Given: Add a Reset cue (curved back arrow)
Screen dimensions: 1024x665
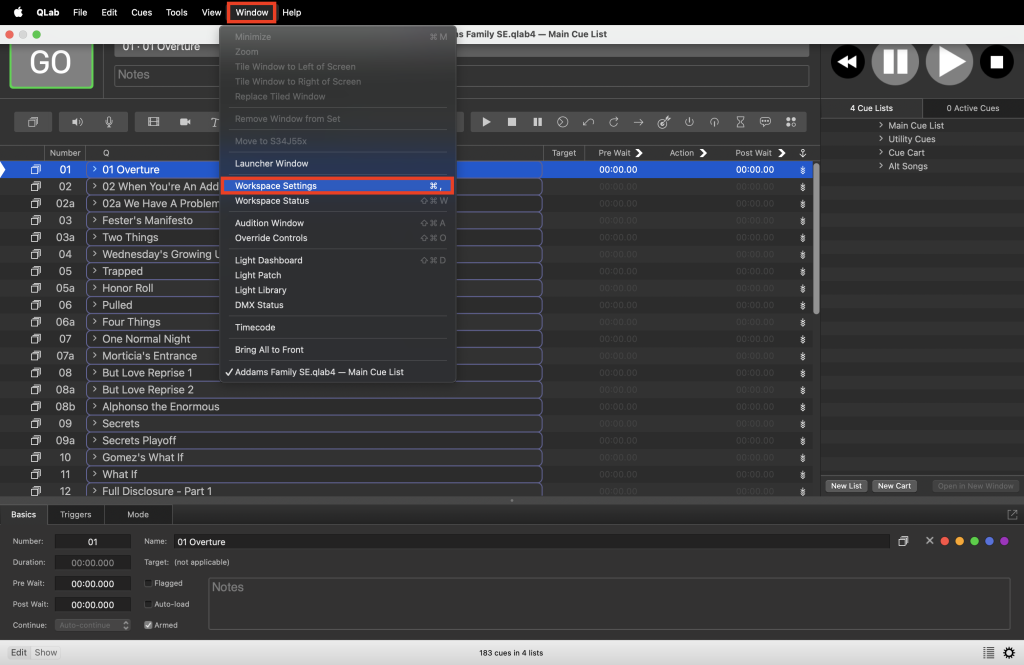Looking at the screenshot, I should pyautogui.click(x=588, y=122).
